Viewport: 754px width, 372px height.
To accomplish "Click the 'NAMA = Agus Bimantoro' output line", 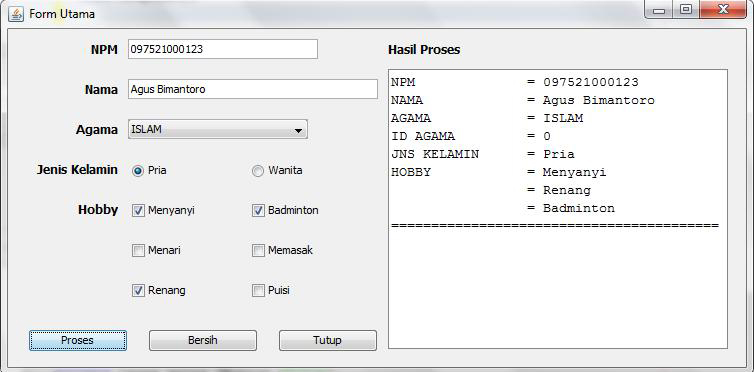I will [x=523, y=100].
